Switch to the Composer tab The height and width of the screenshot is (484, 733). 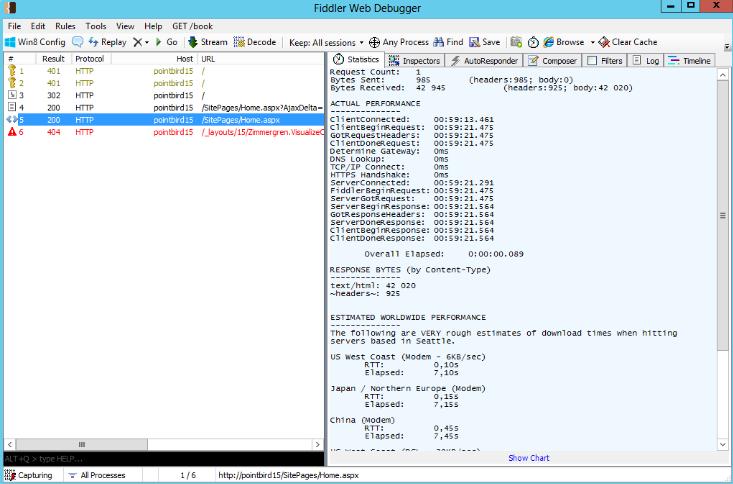pos(553,61)
